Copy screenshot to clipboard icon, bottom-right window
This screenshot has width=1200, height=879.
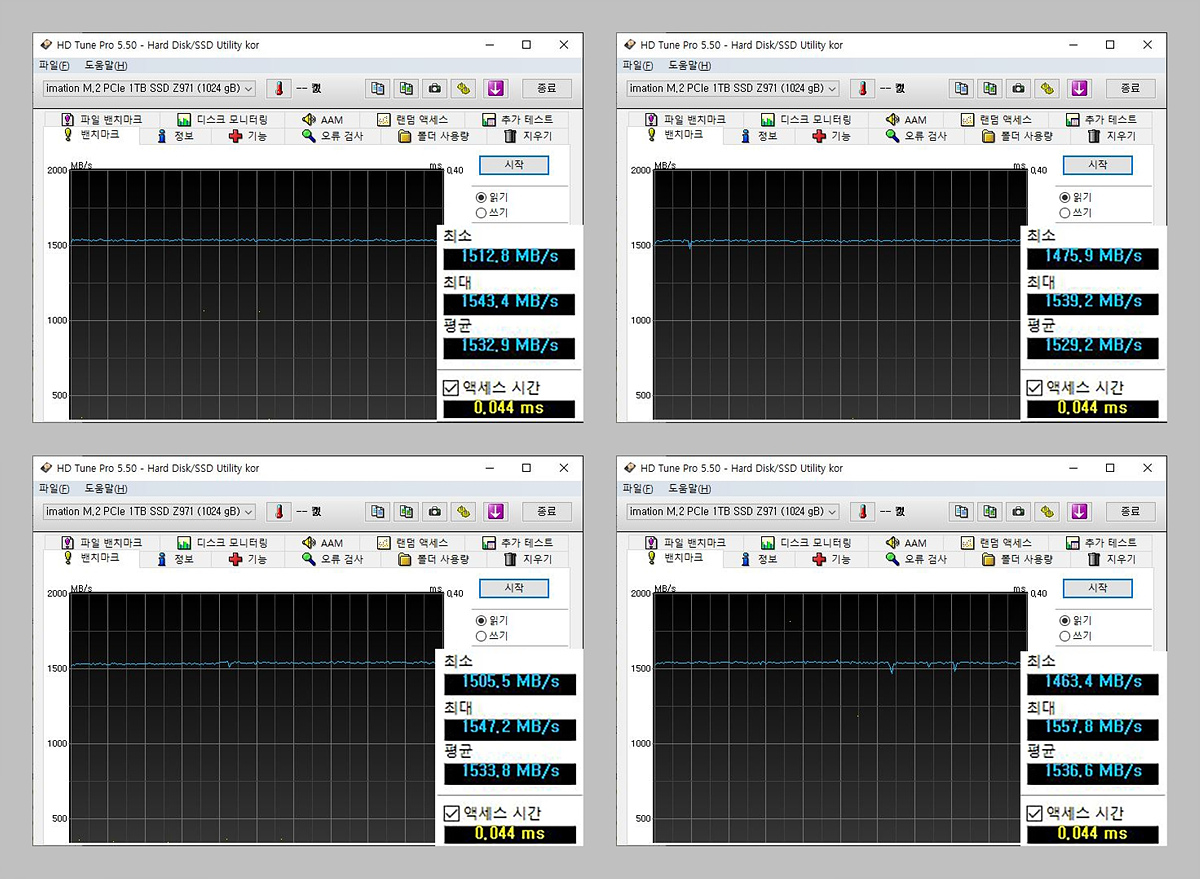pos(990,511)
